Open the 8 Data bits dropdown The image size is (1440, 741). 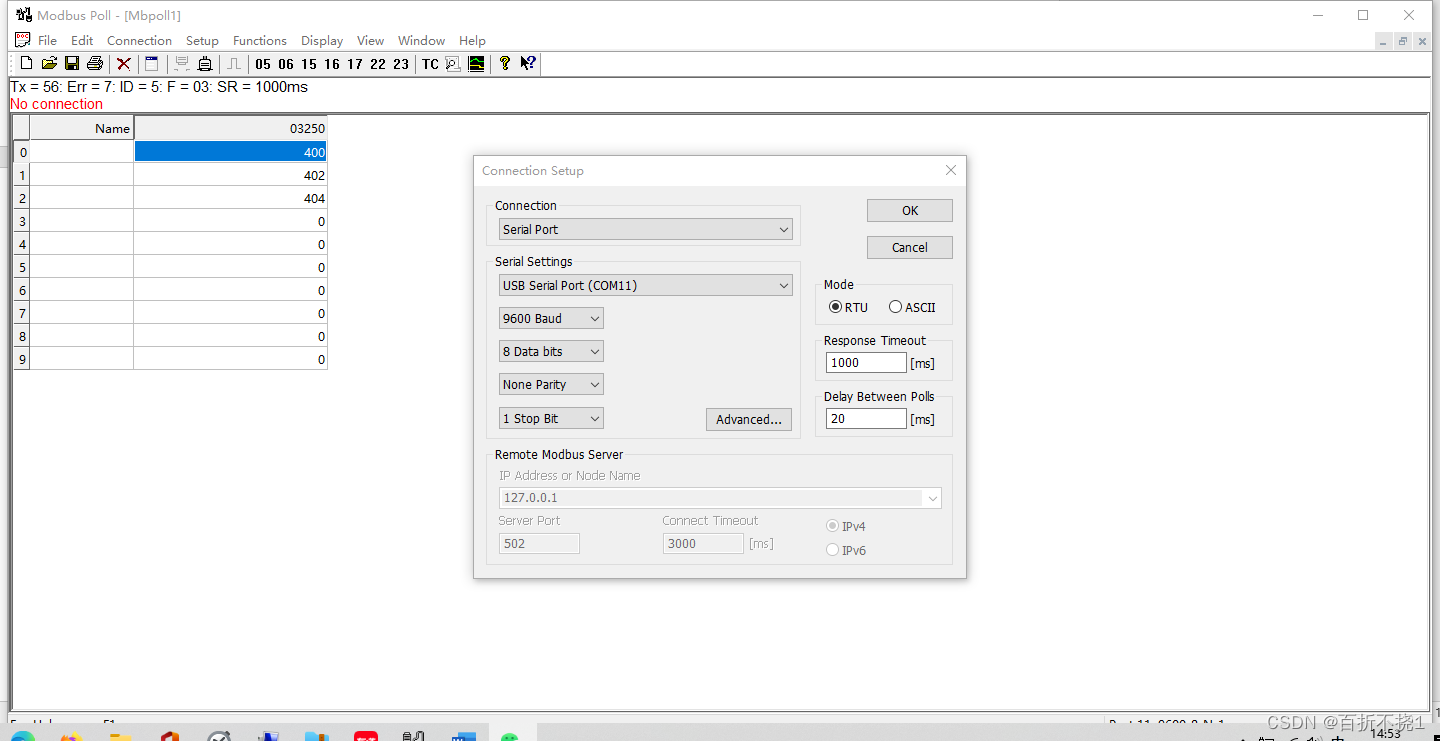[x=551, y=351]
